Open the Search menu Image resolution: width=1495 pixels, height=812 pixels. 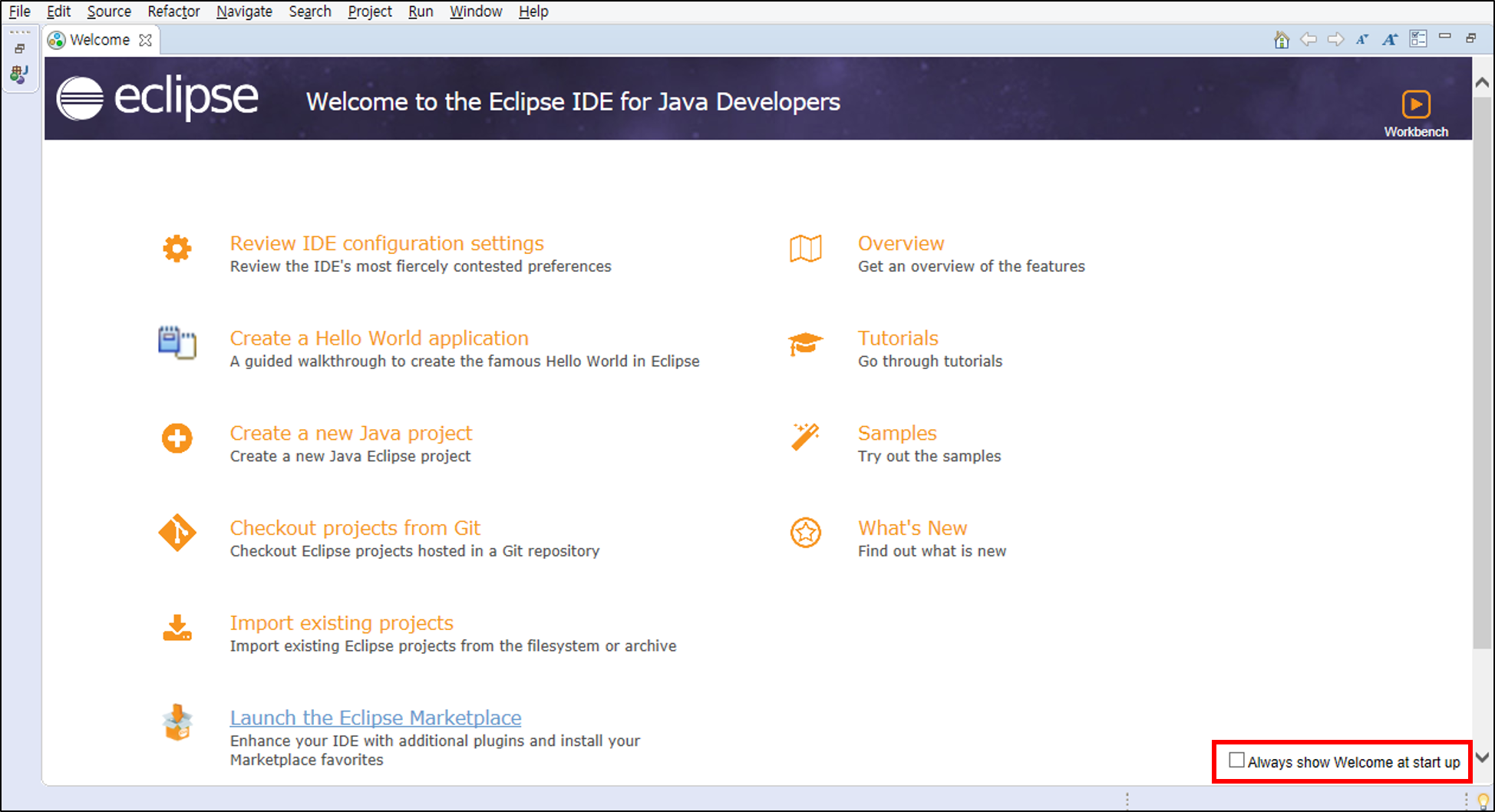pyautogui.click(x=310, y=12)
